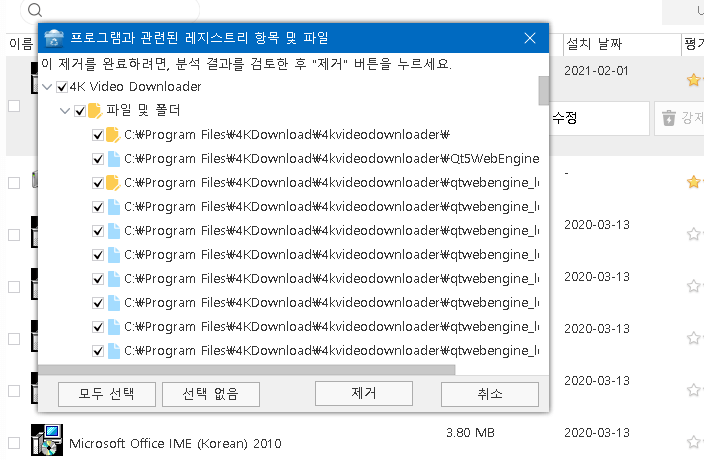Image resolution: width=704 pixels, height=460 pixels.
Task: Click the dialog's vertical scrollbar thumb
Action: click(543, 90)
